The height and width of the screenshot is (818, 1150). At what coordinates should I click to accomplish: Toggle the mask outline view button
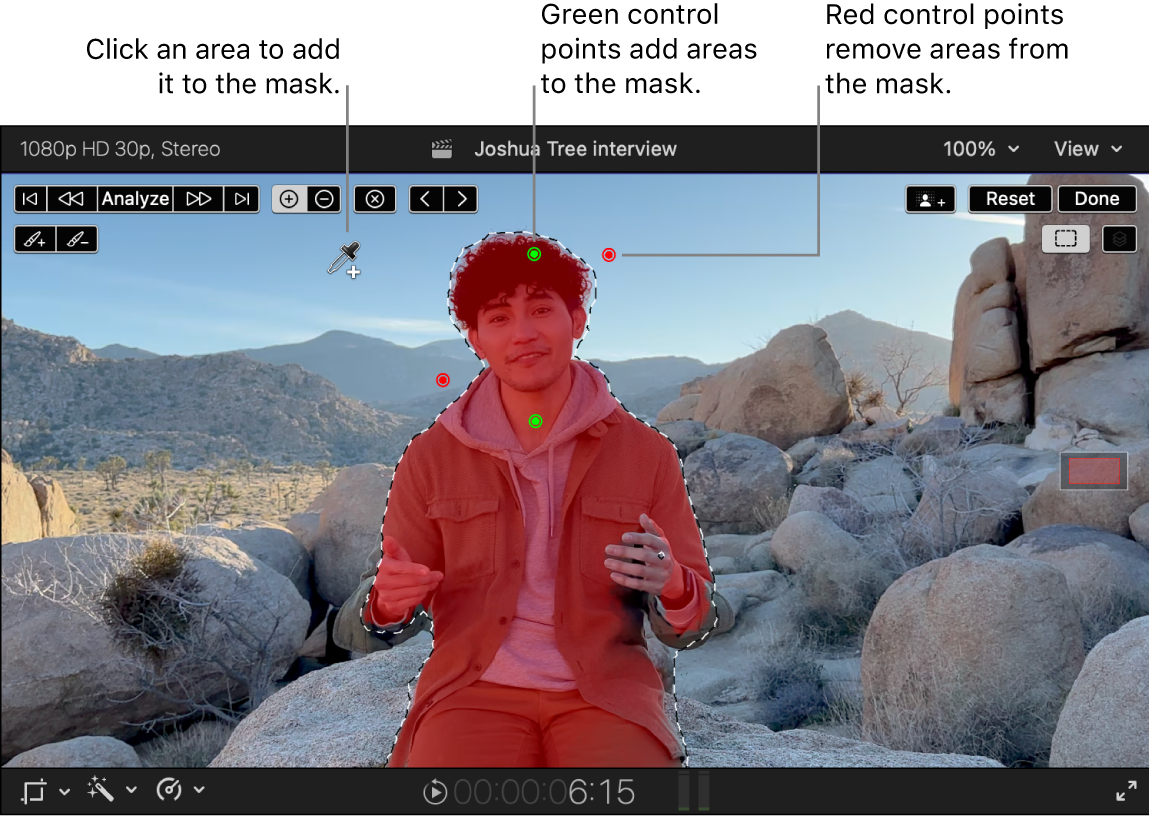click(1065, 239)
